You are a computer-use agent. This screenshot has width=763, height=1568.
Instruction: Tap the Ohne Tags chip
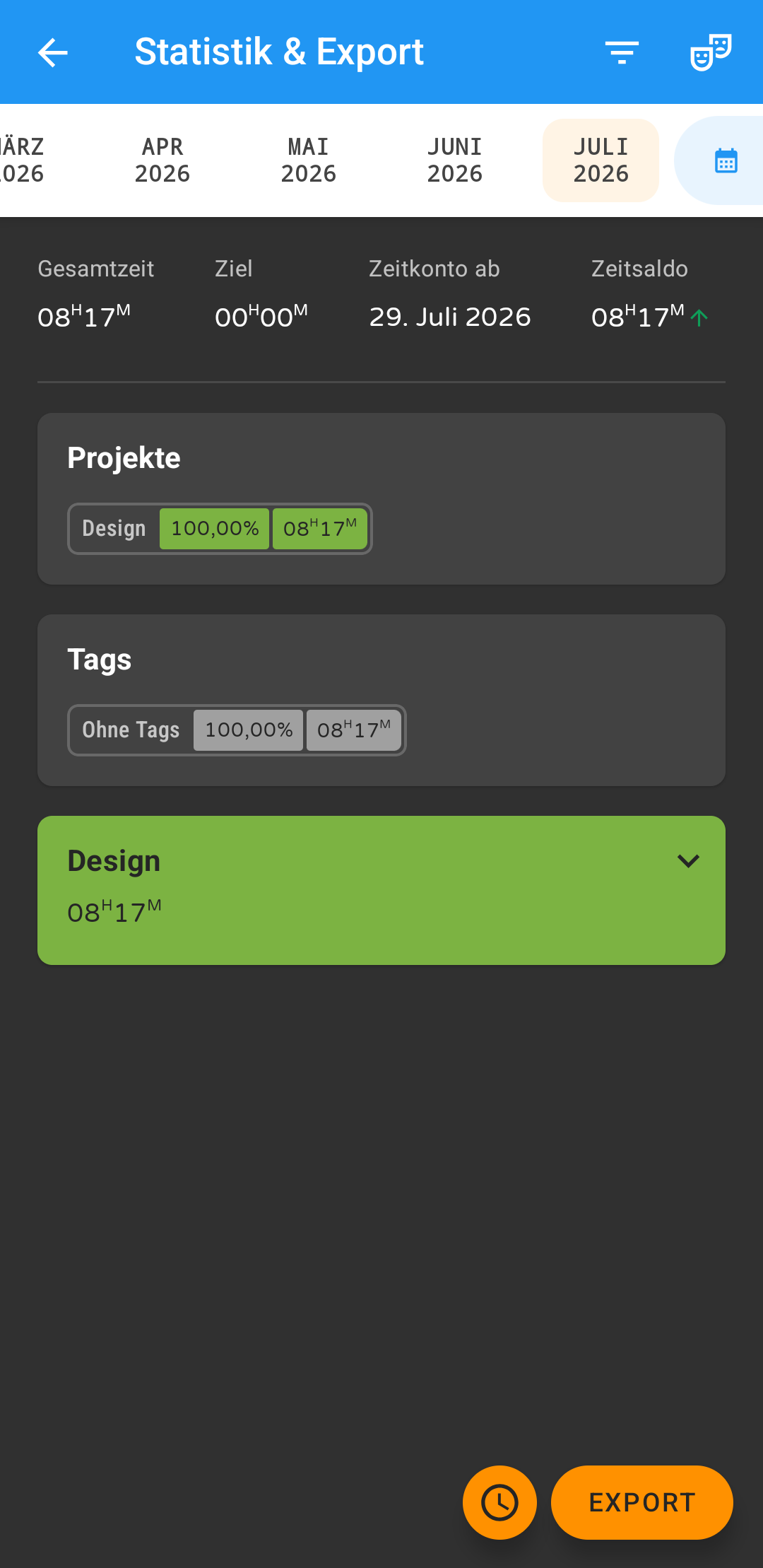(237, 730)
